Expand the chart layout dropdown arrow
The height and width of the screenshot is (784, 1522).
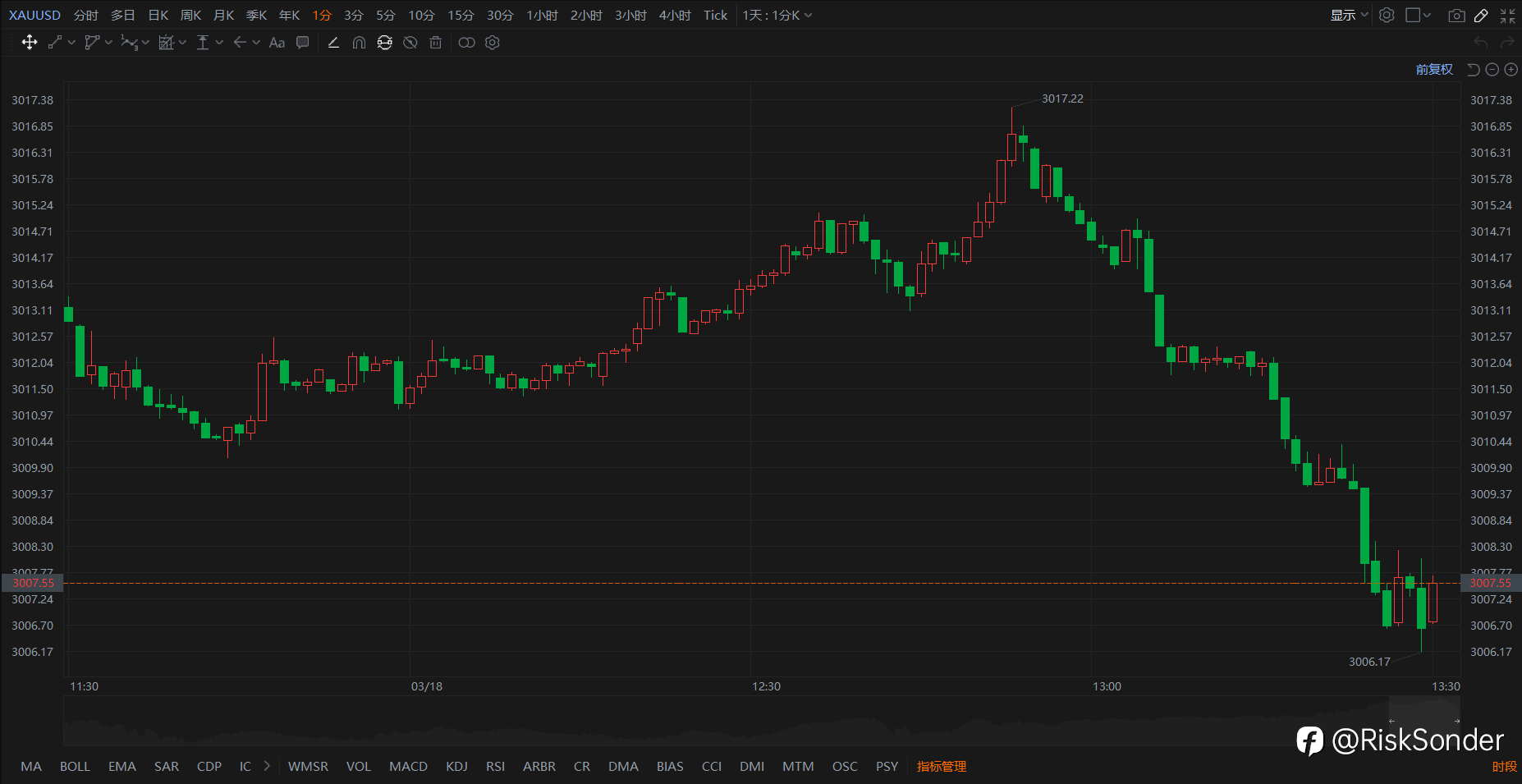pyautogui.click(x=1427, y=16)
